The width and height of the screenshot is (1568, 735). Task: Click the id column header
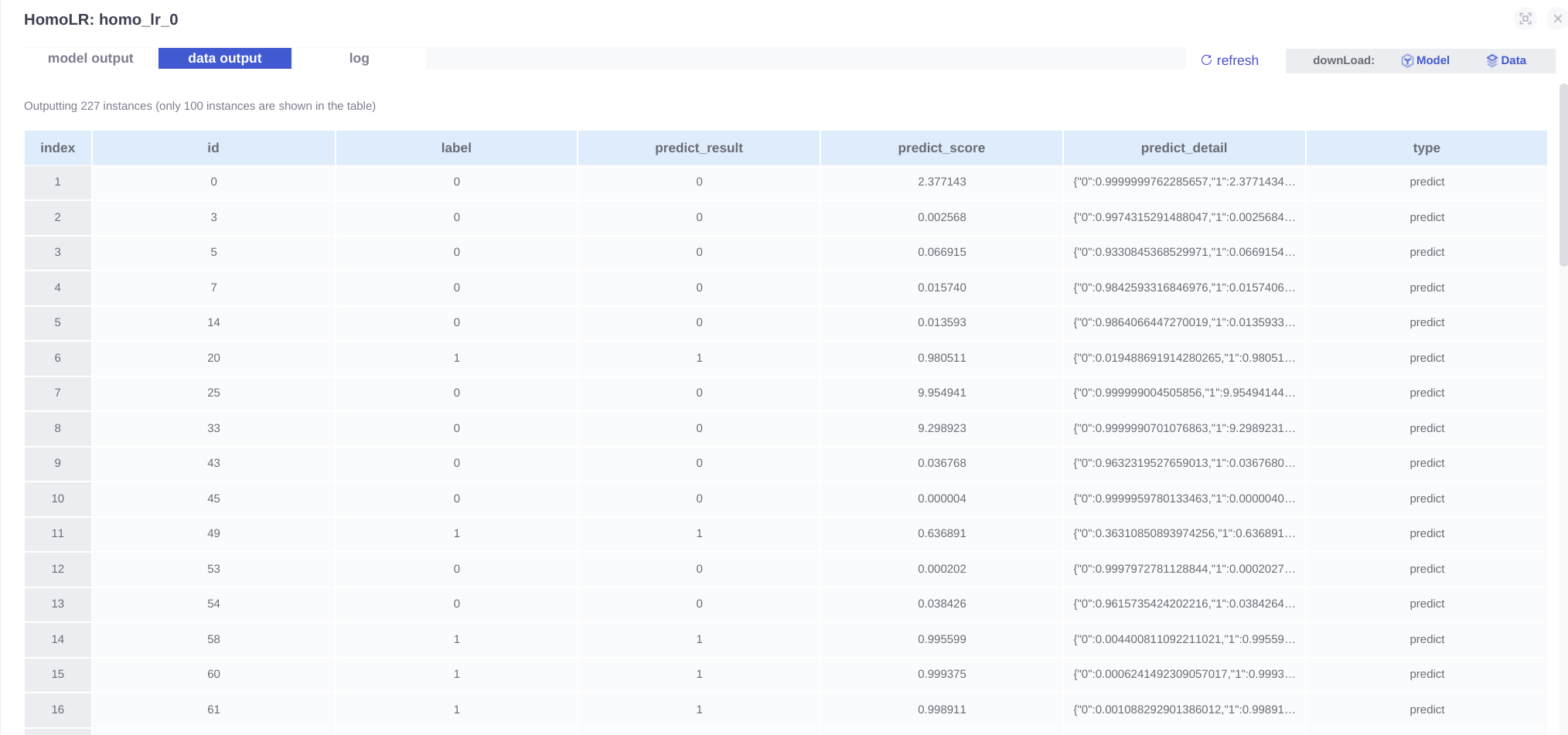(213, 148)
